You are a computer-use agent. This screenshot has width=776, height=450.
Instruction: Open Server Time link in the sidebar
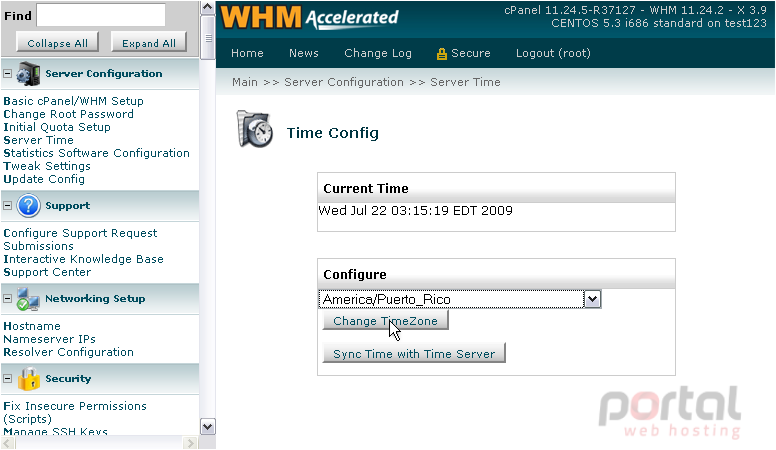point(38,140)
